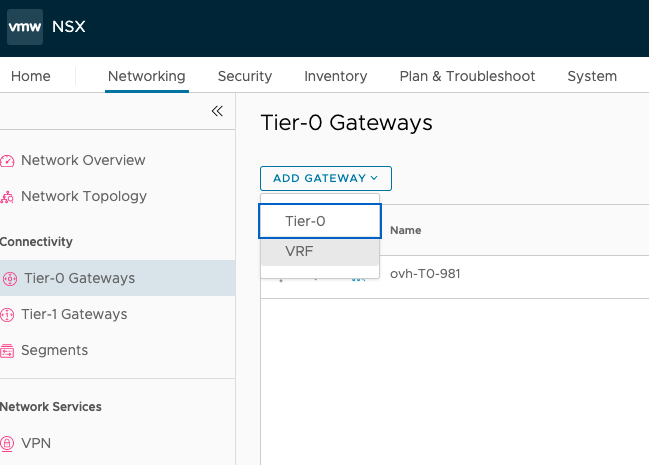Click the Name column header
Image resolution: width=649 pixels, height=465 pixels.
click(x=405, y=230)
